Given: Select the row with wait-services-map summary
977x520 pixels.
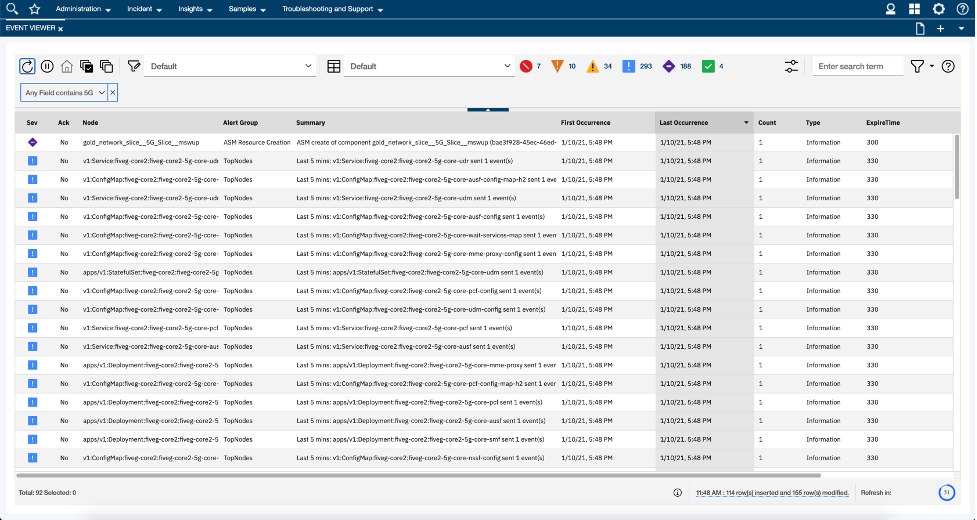Looking at the screenshot, I should [x=484, y=235].
